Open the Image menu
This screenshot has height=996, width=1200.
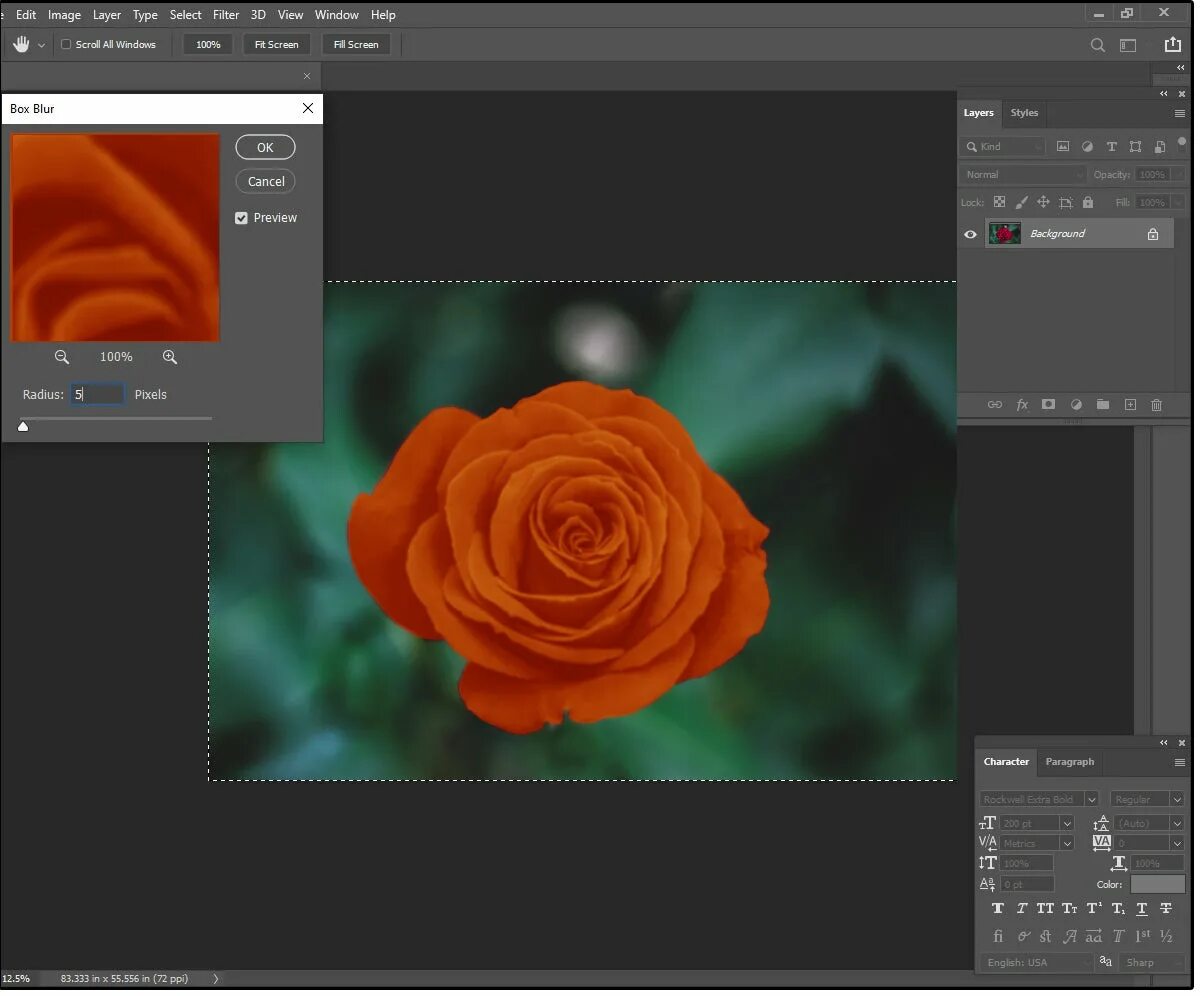coord(65,15)
